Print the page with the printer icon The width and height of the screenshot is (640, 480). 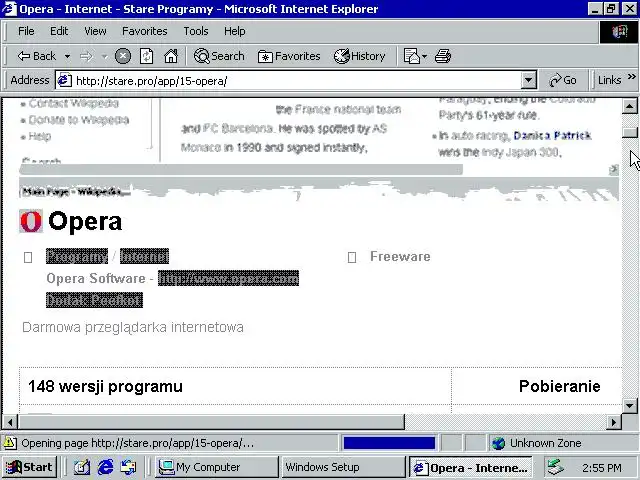coord(443,56)
